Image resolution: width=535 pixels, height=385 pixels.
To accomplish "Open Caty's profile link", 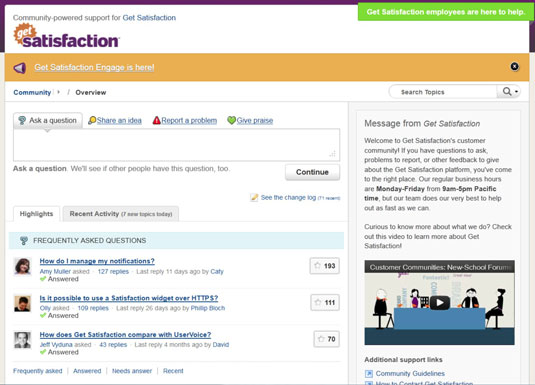I will (217, 272).
